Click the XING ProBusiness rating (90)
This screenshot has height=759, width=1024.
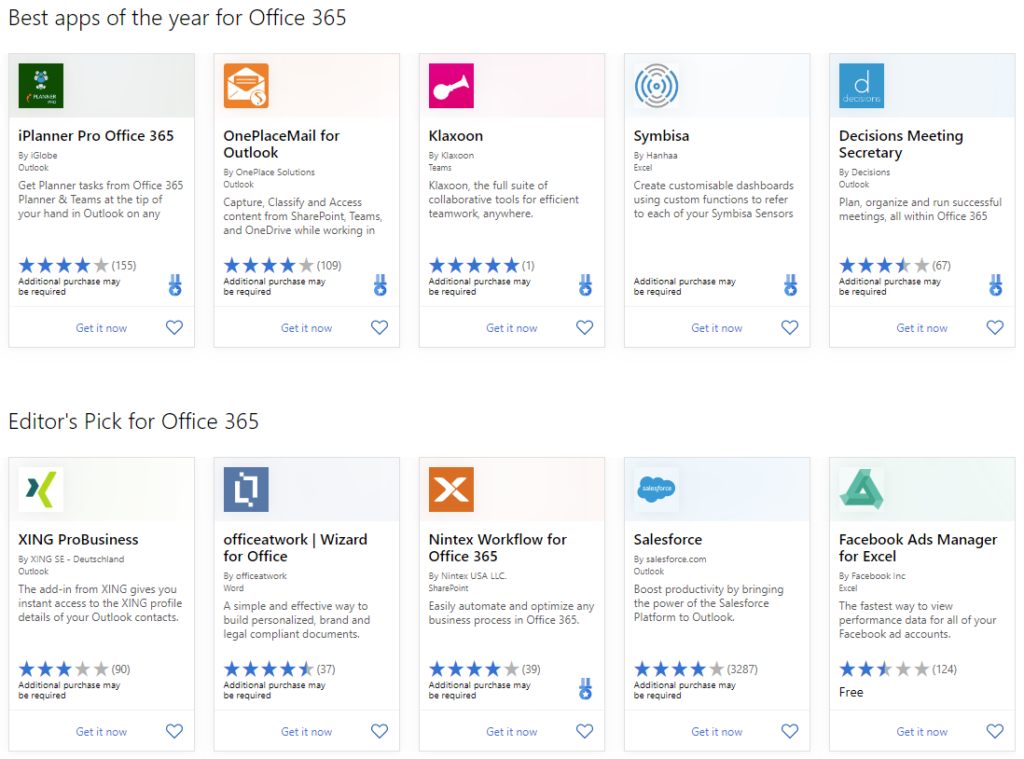click(x=74, y=669)
